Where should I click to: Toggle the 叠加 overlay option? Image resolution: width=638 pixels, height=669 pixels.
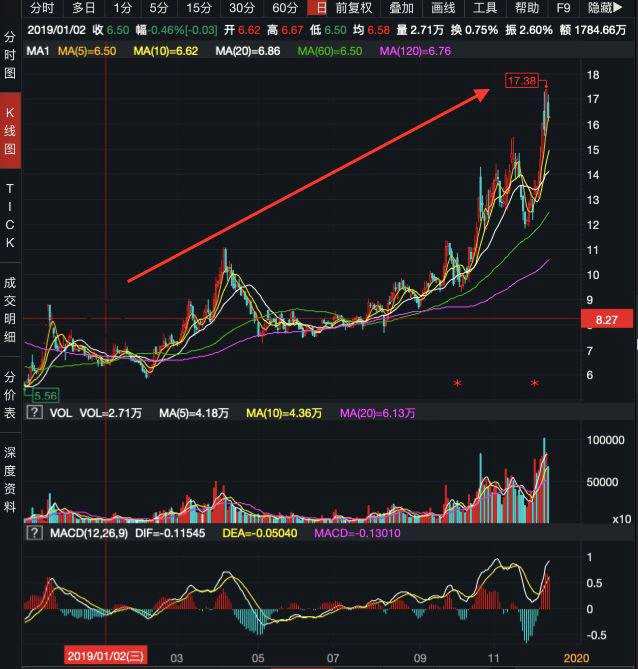[401, 8]
